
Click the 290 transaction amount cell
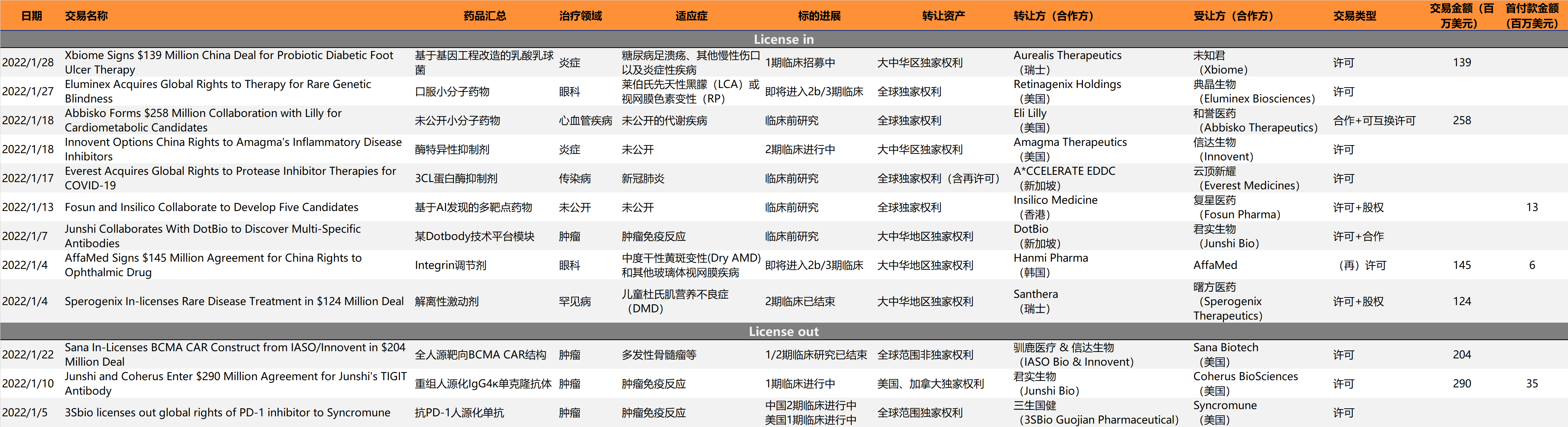point(1461,383)
